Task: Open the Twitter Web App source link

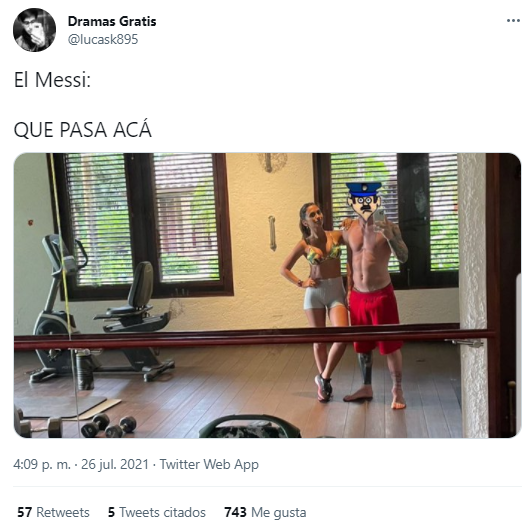Action: [x=209, y=464]
